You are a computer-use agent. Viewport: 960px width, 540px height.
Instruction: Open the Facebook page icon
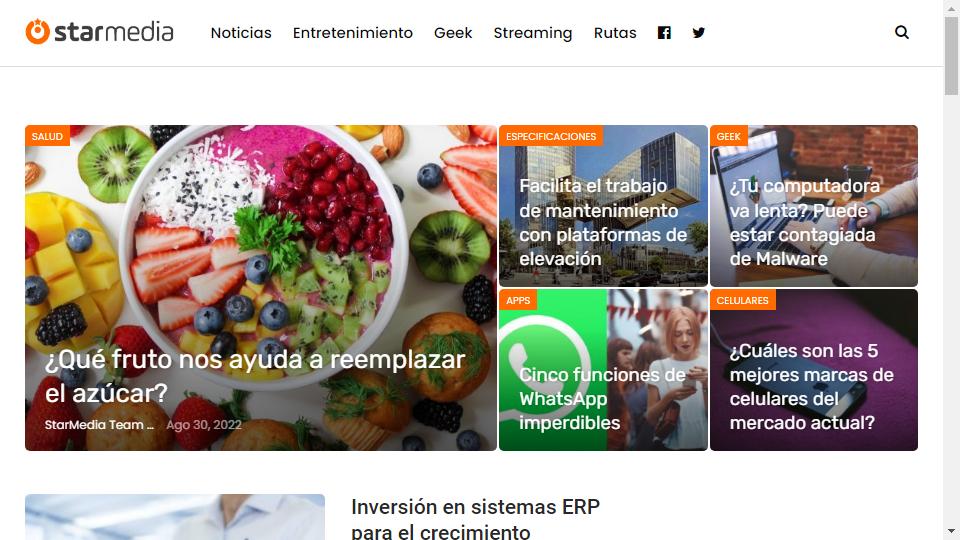coord(664,33)
